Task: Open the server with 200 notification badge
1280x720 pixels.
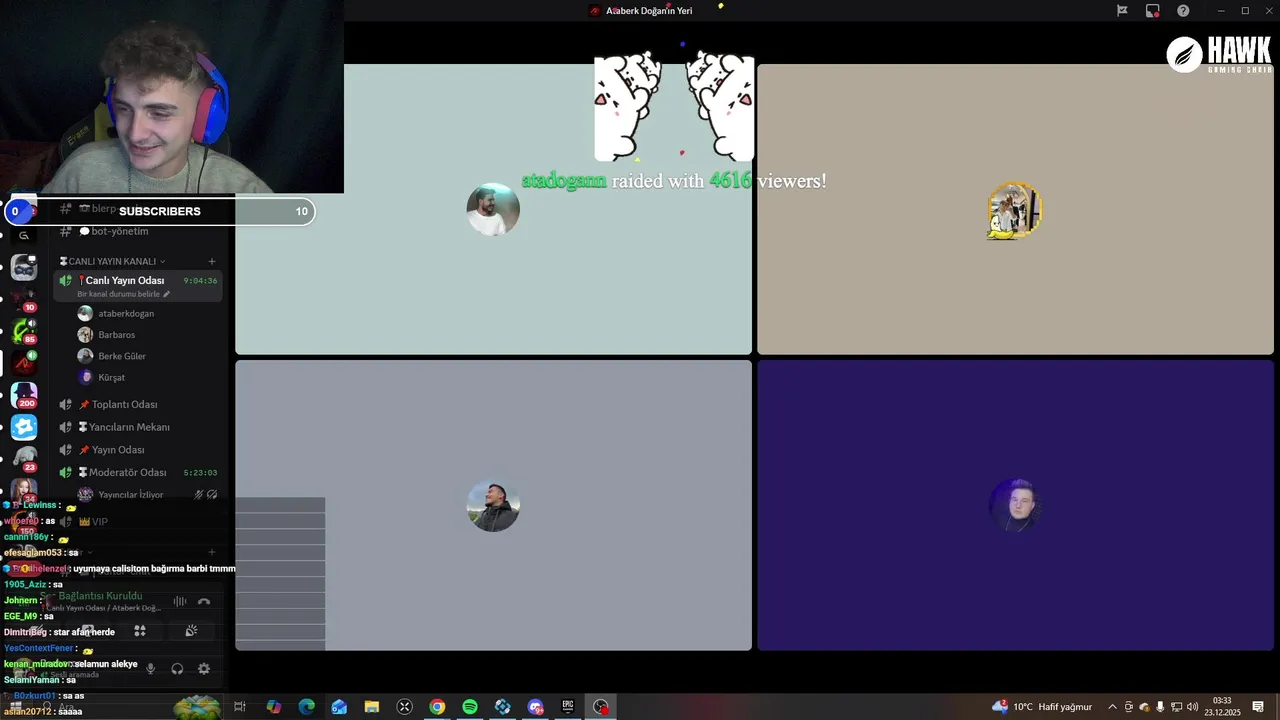Action: click(x=24, y=394)
